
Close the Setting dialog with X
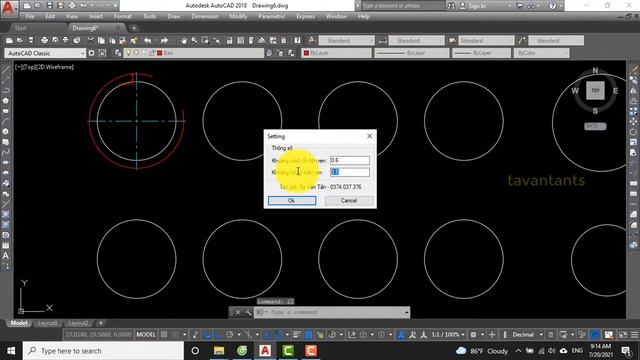(370, 136)
